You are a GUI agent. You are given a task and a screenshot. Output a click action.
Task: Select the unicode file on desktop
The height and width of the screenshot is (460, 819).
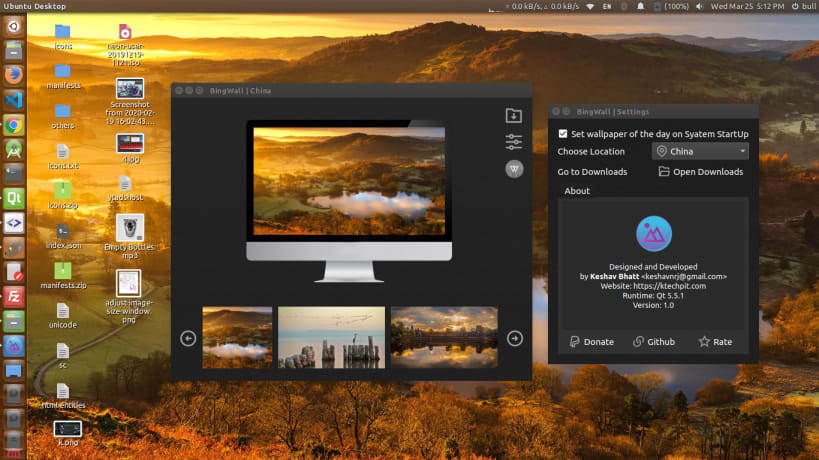click(x=63, y=315)
